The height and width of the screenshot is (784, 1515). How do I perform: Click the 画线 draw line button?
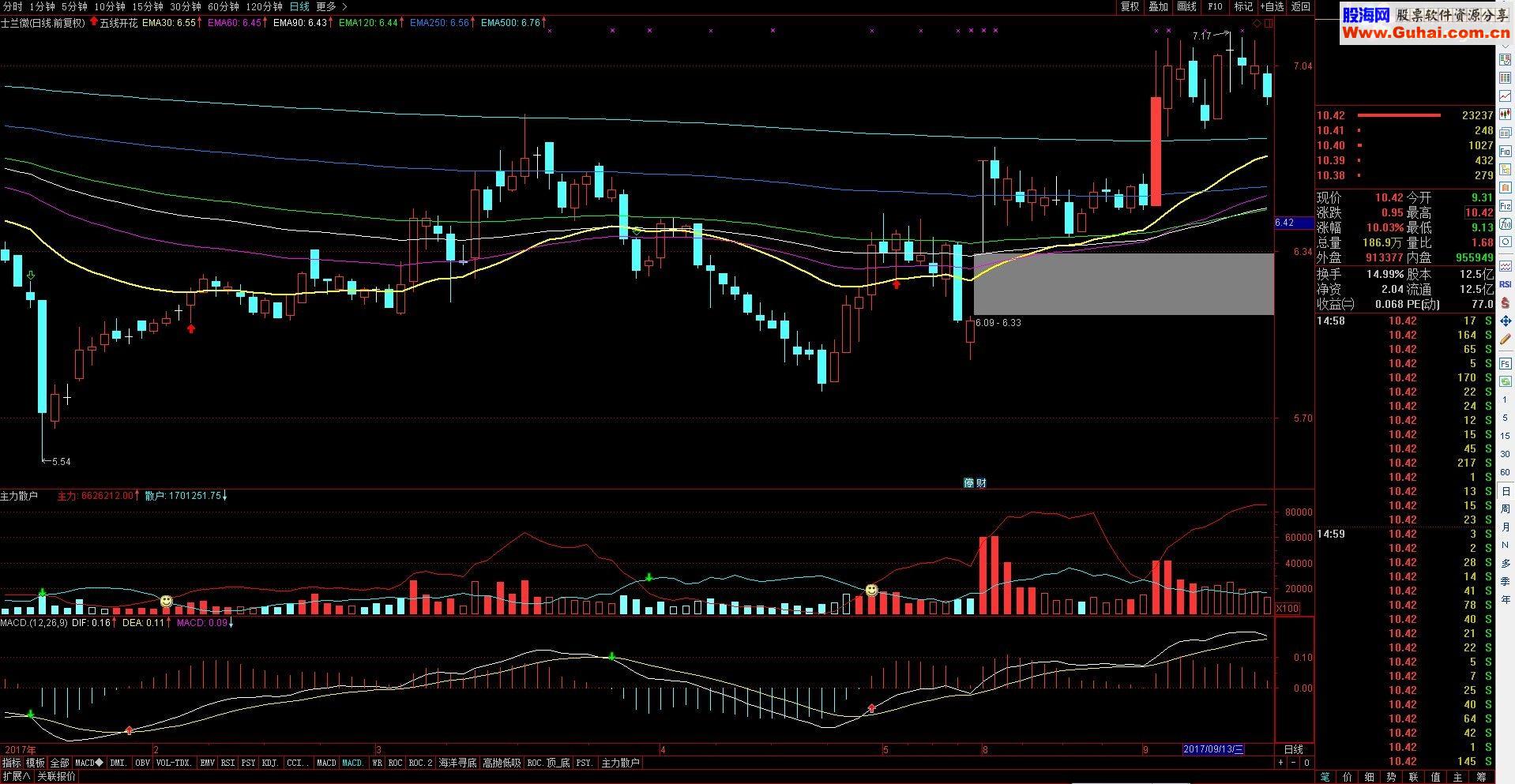(x=1187, y=6)
